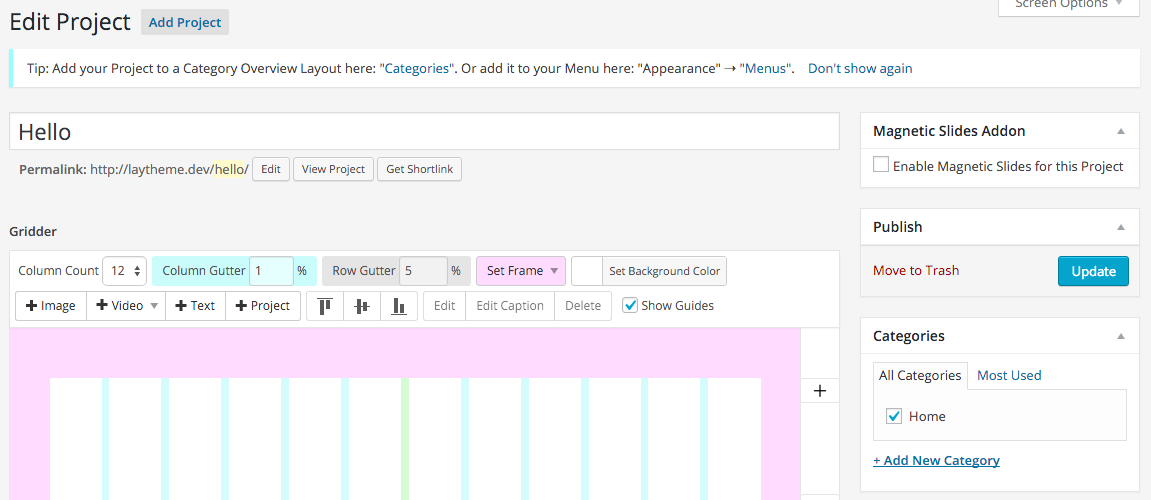The width and height of the screenshot is (1151, 500).
Task: Click the align top icon
Action: tap(325, 306)
